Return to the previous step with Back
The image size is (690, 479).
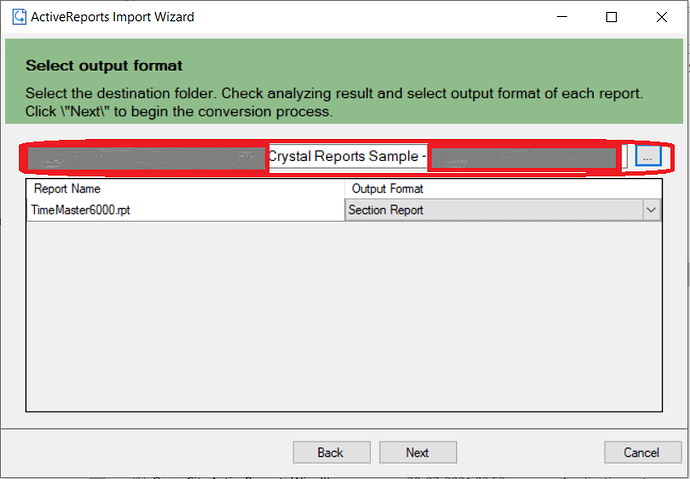pos(331,452)
